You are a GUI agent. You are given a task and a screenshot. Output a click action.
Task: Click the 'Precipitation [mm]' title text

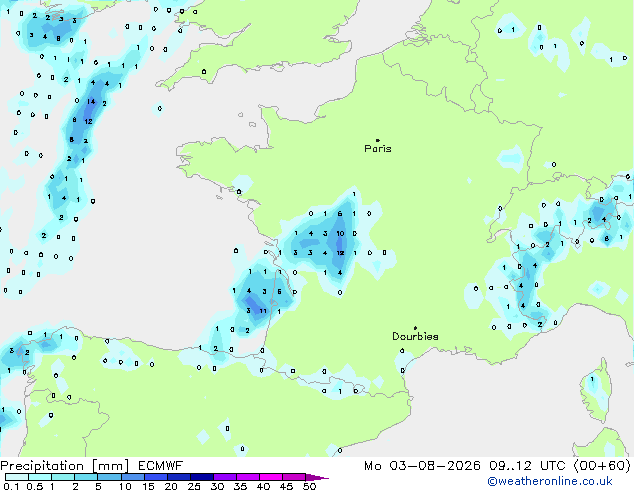click(x=65, y=466)
